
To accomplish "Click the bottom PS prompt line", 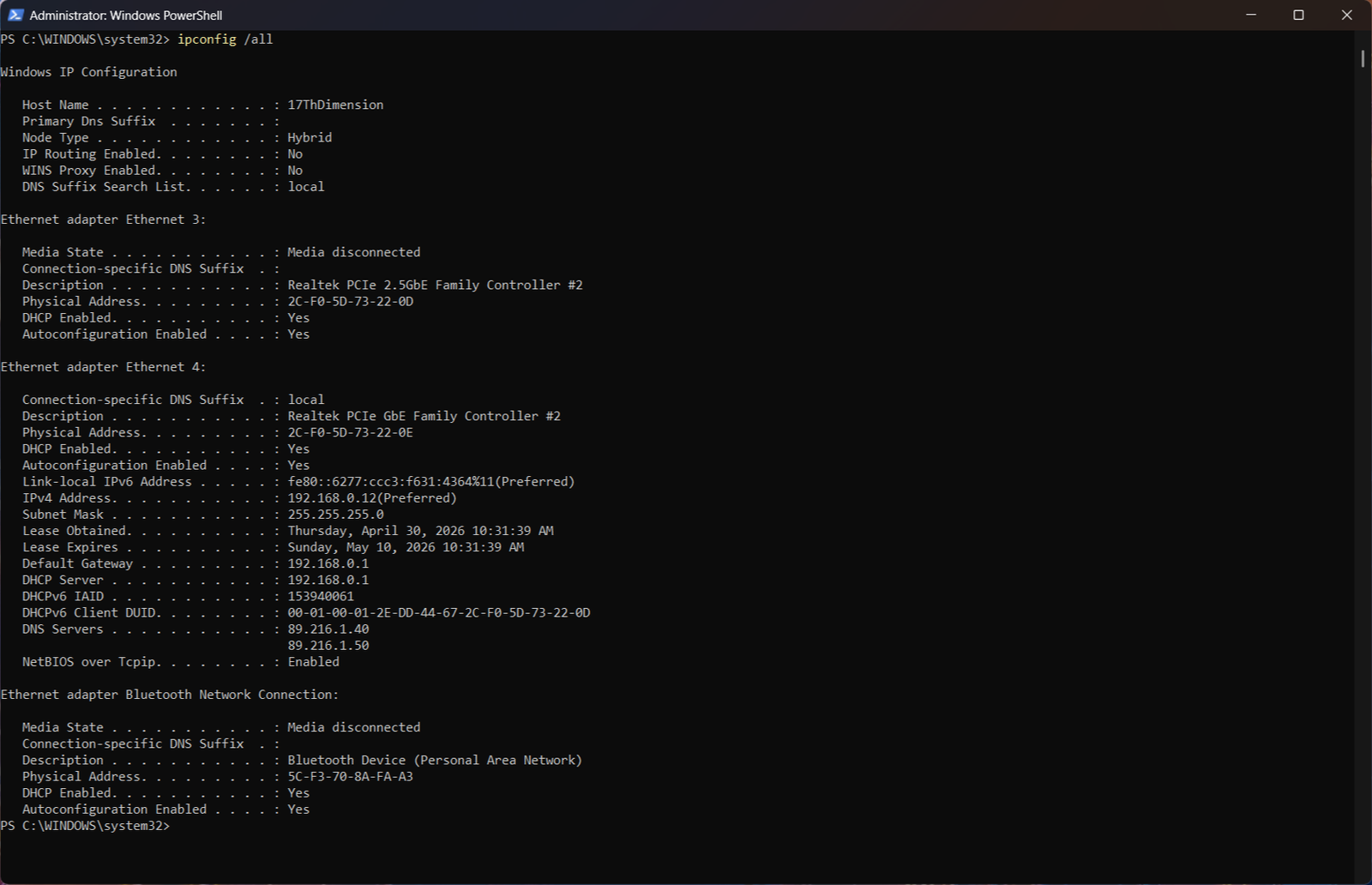I will click(x=86, y=826).
